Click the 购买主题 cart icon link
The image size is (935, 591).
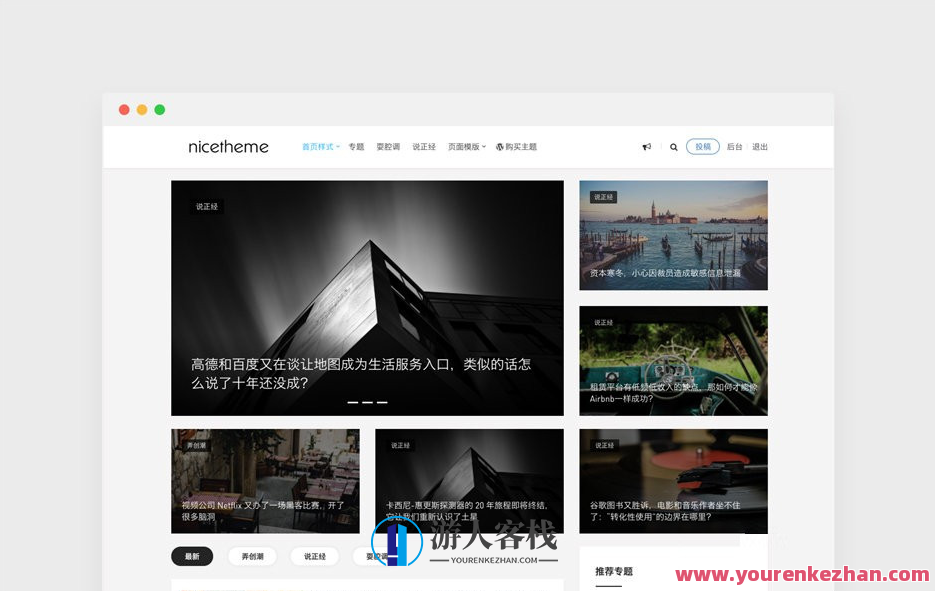517,146
